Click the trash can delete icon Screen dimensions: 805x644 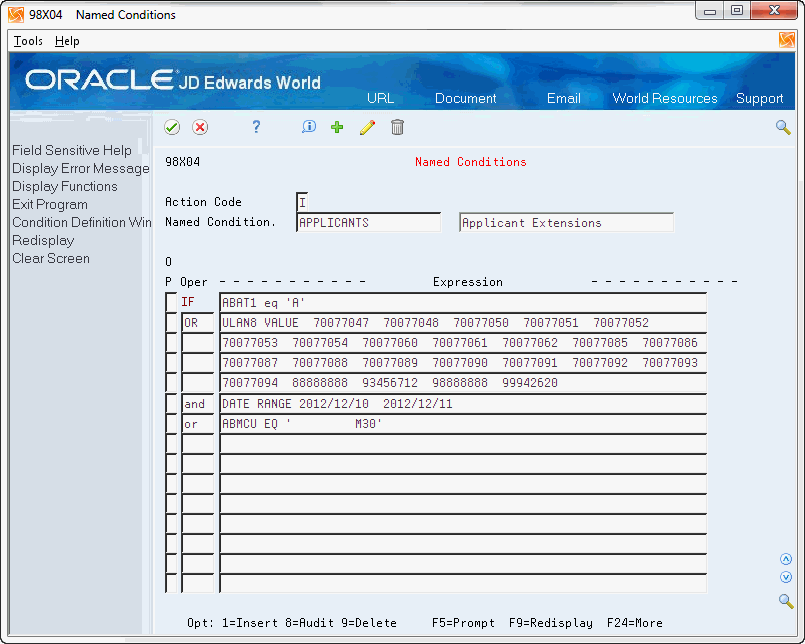coord(397,127)
